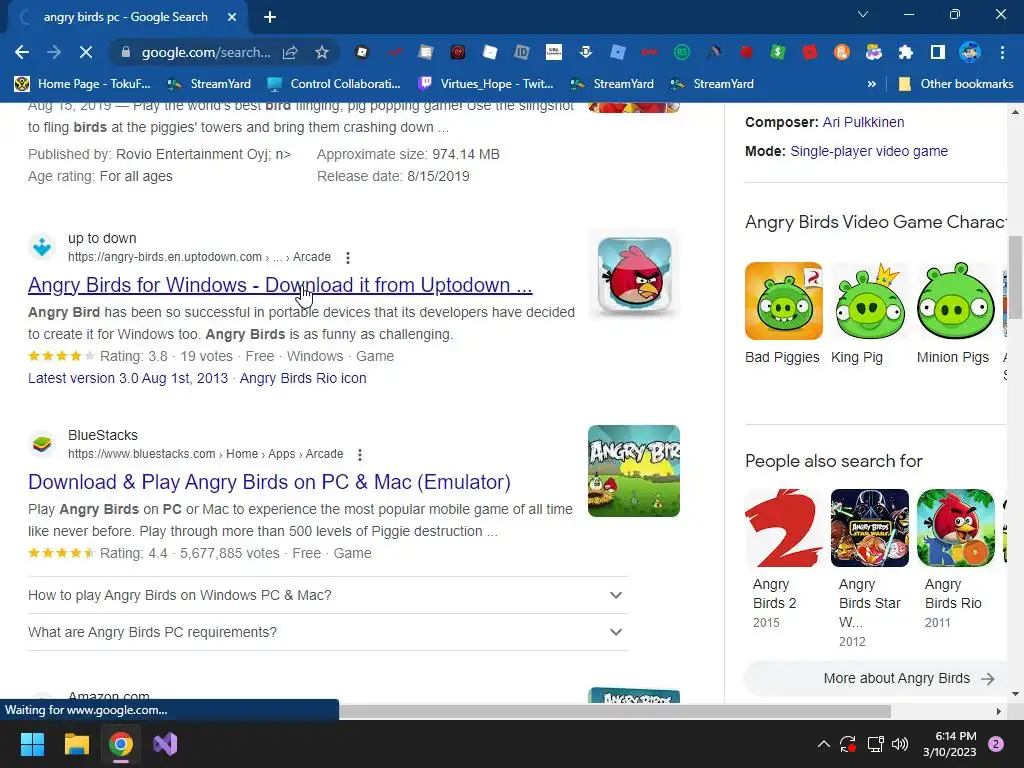Open Angry Birds Star Wars card
The image size is (1024, 768).
tap(869, 569)
